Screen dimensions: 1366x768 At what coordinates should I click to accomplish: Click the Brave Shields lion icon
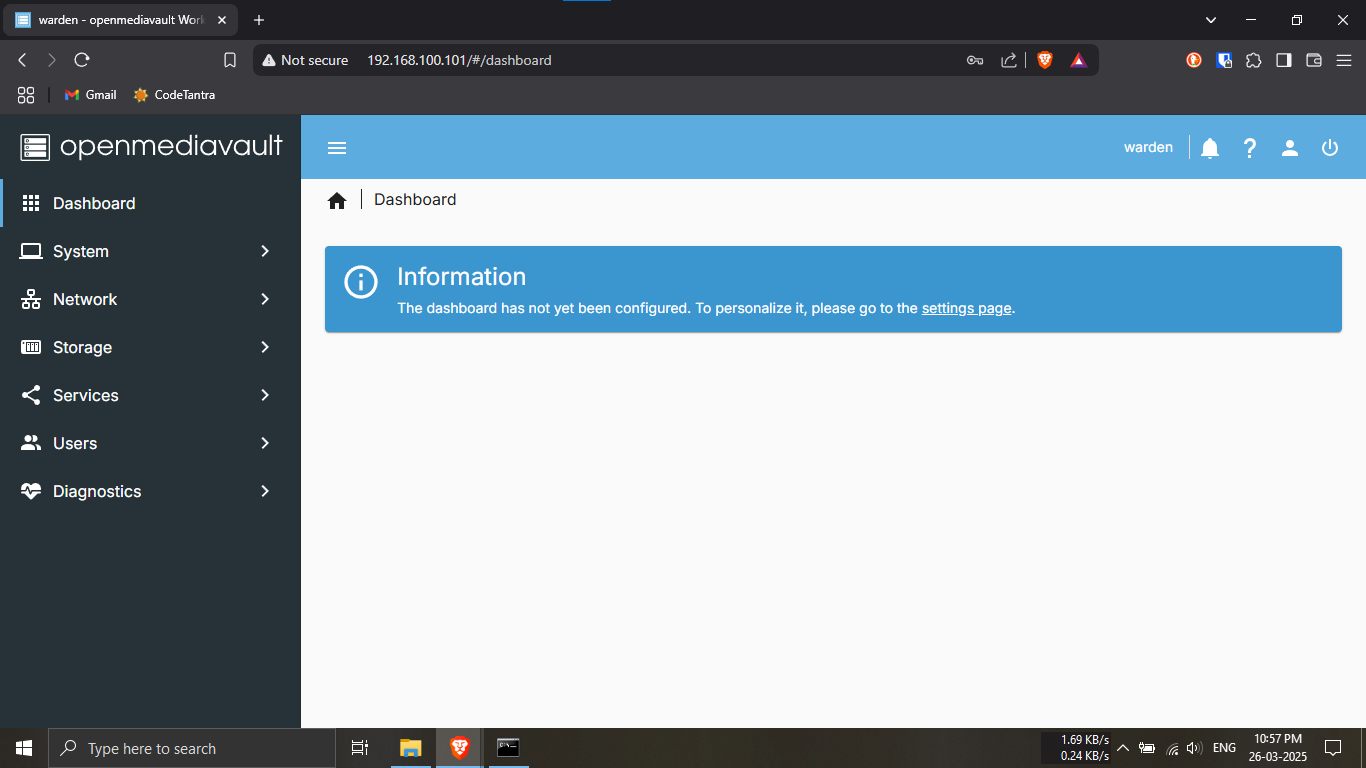[x=1045, y=60]
